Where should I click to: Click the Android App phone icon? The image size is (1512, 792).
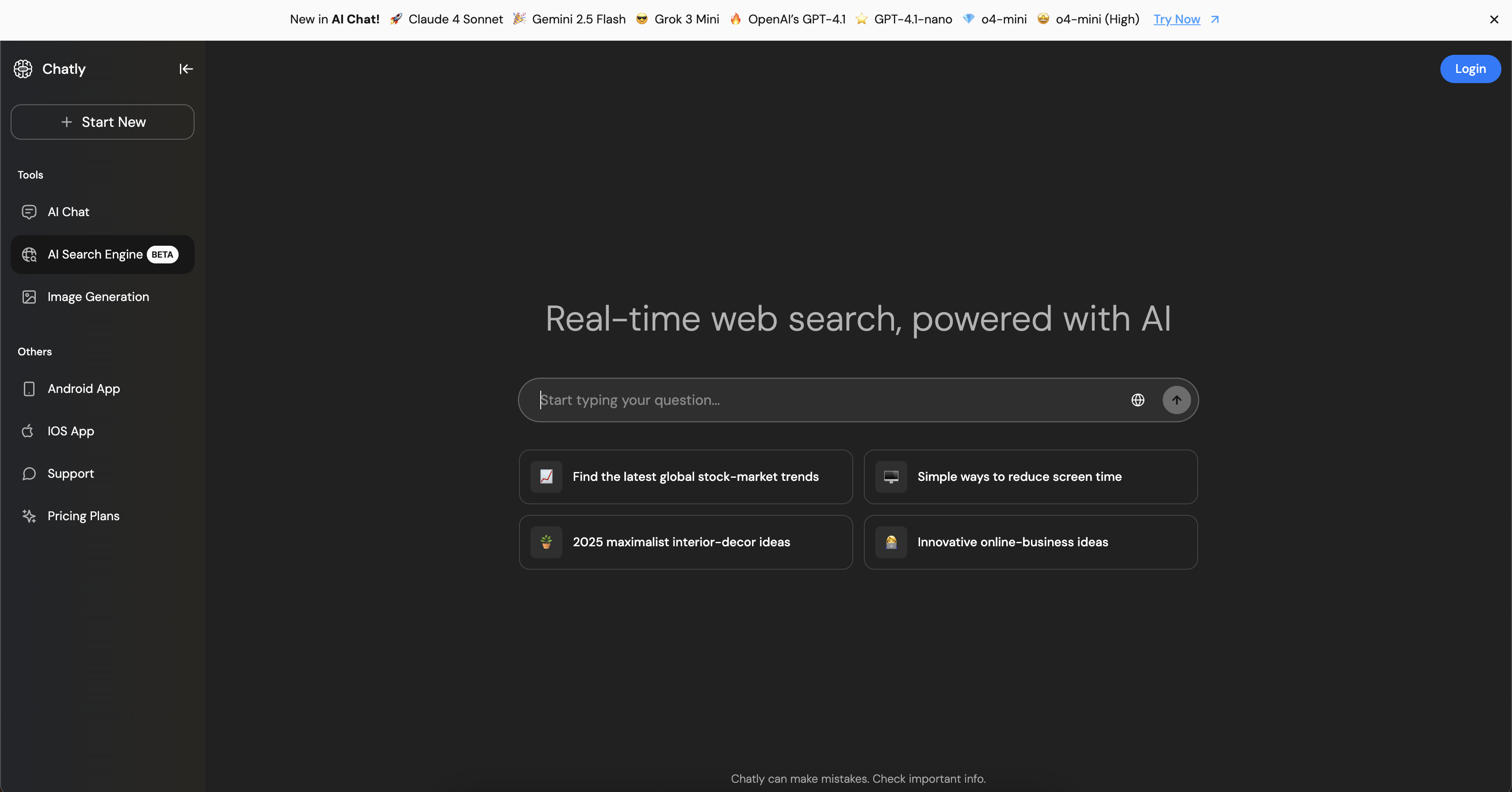(29, 388)
